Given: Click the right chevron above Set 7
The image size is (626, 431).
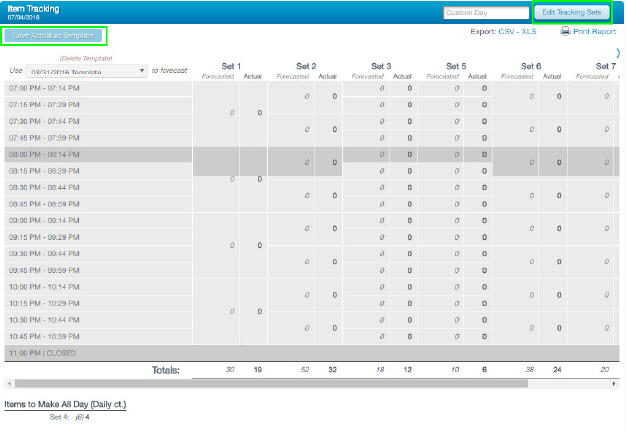Looking at the screenshot, I should pos(618,53).
